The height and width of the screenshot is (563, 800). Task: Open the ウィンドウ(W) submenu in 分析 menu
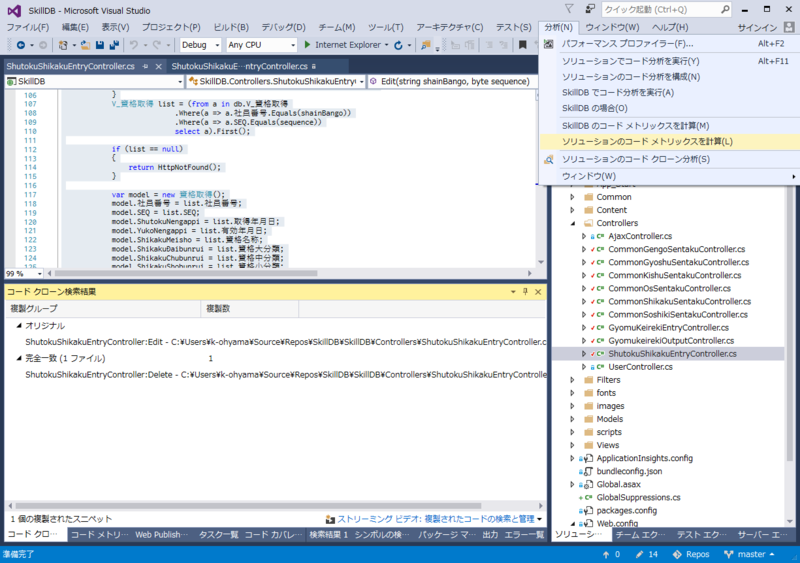tap(669, 176)
